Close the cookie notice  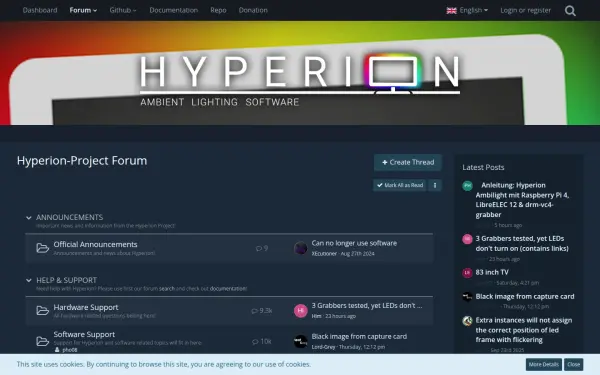573,364
